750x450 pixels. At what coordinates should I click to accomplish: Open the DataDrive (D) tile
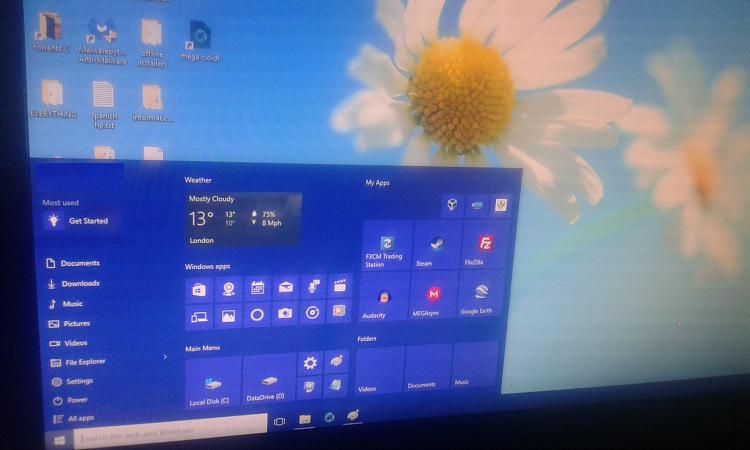tap(269, 379)
